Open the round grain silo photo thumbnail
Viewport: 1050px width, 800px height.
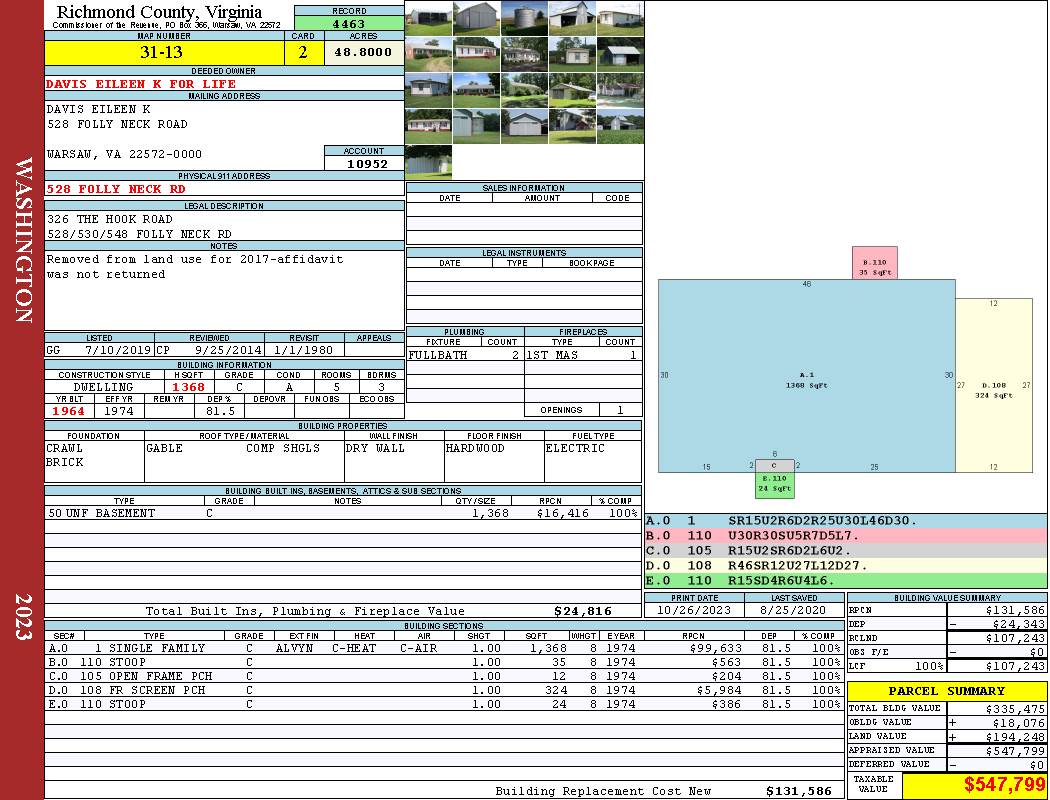click(524, 18)
